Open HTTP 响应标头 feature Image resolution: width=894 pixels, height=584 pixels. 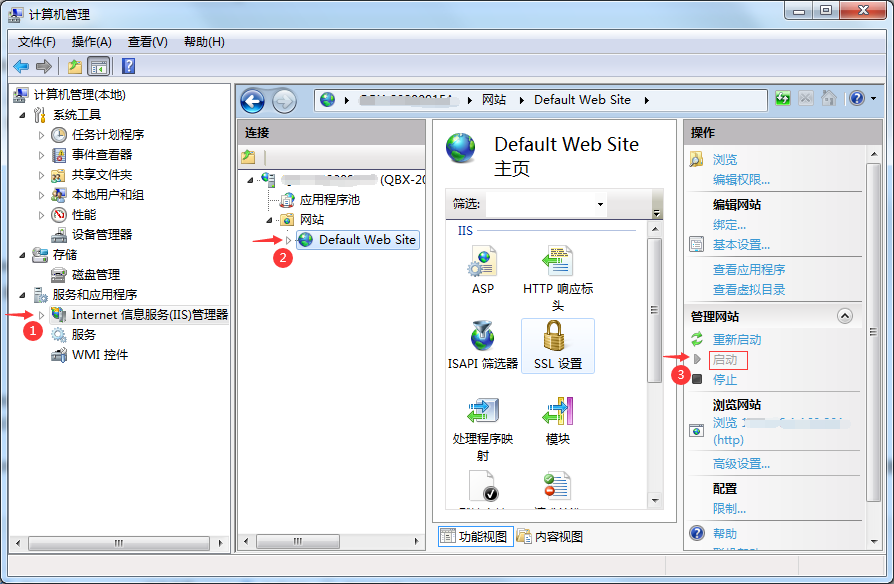558,278
